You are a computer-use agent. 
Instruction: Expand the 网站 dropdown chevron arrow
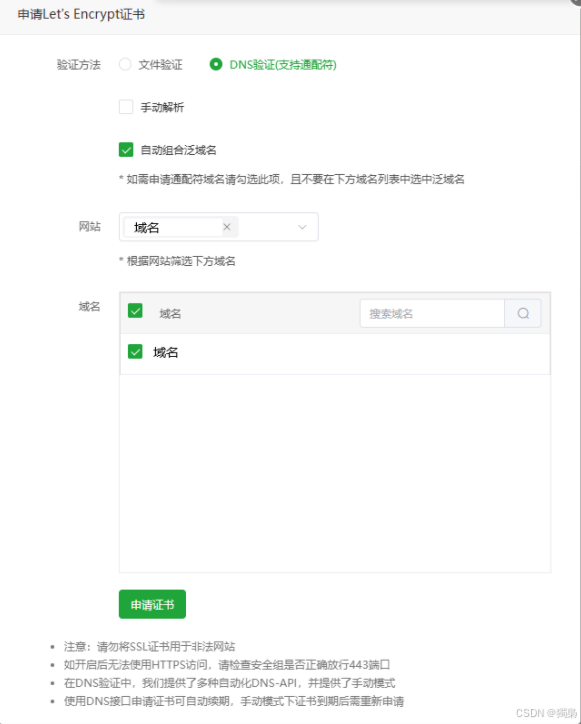302,227
